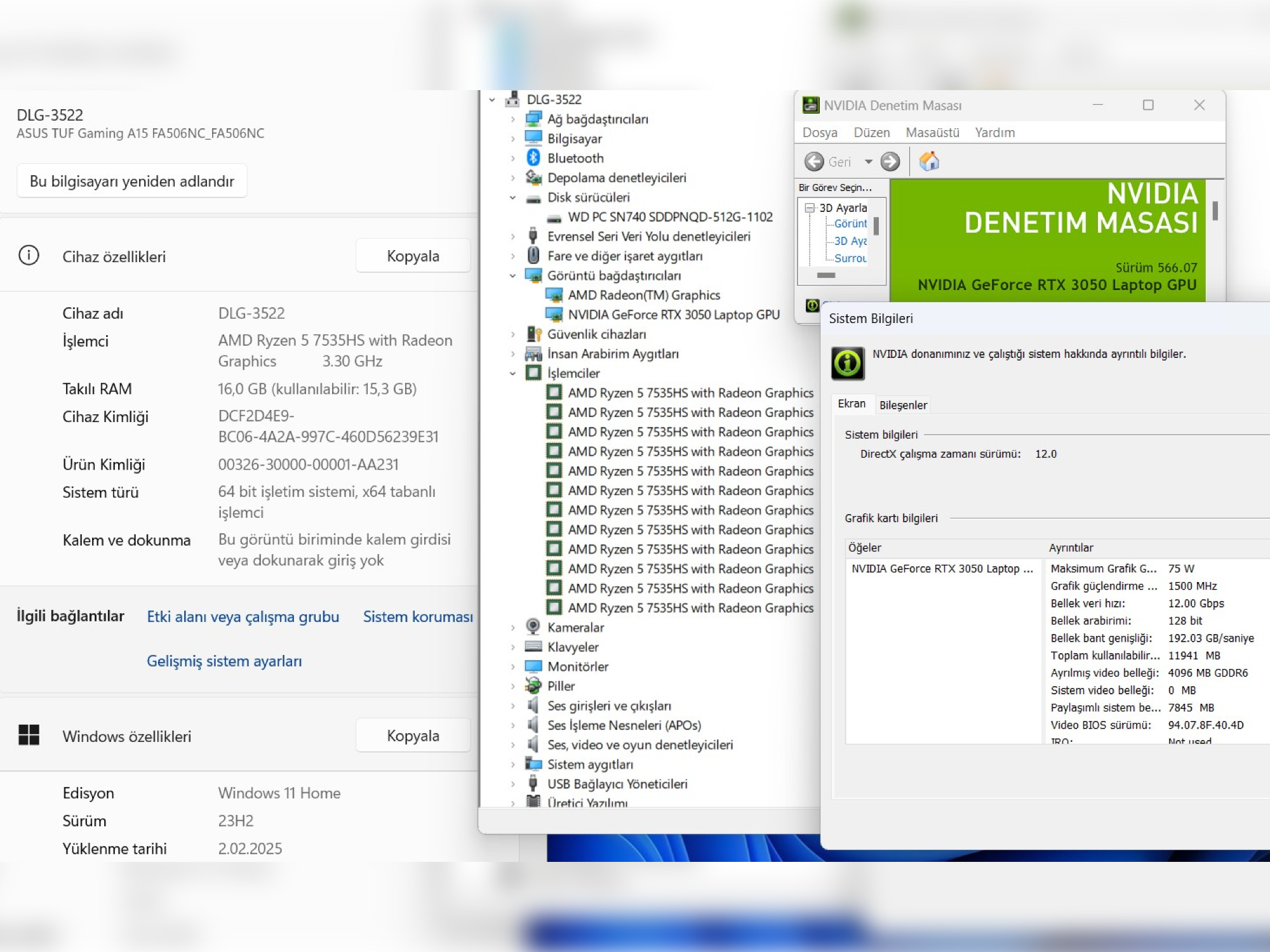This screenshot has height=952, width=1270.
Task: Click the Sistem aygıtları icon
Action: pos(533,764)
